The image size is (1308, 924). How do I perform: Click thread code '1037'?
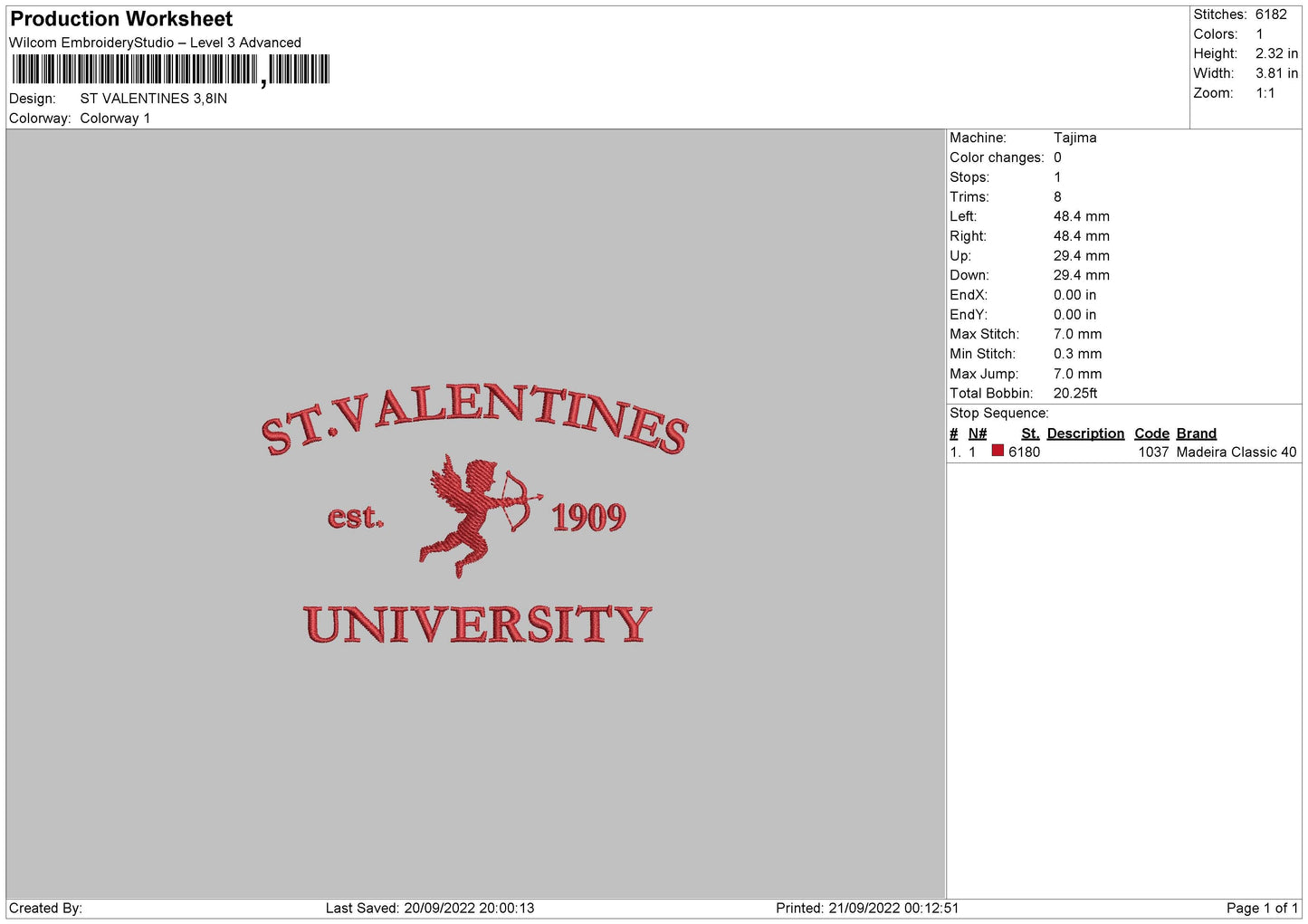click(1153, 452)
